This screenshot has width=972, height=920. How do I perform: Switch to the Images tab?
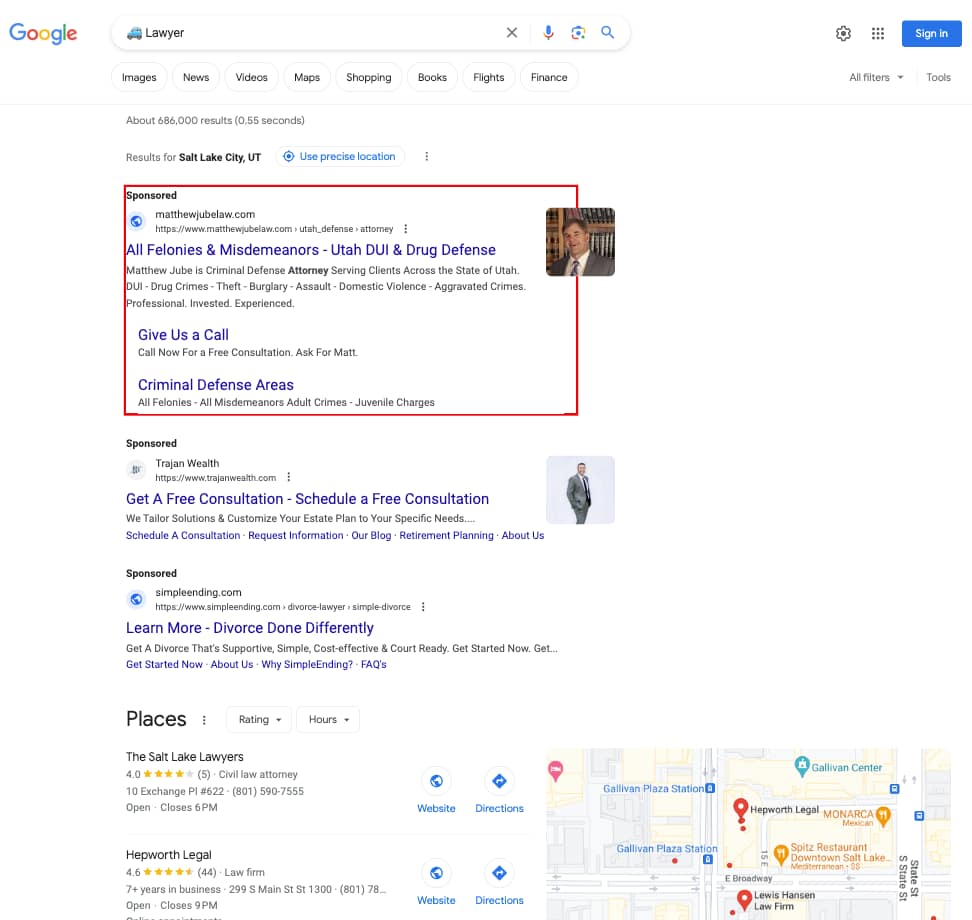[x=139, y=77]
